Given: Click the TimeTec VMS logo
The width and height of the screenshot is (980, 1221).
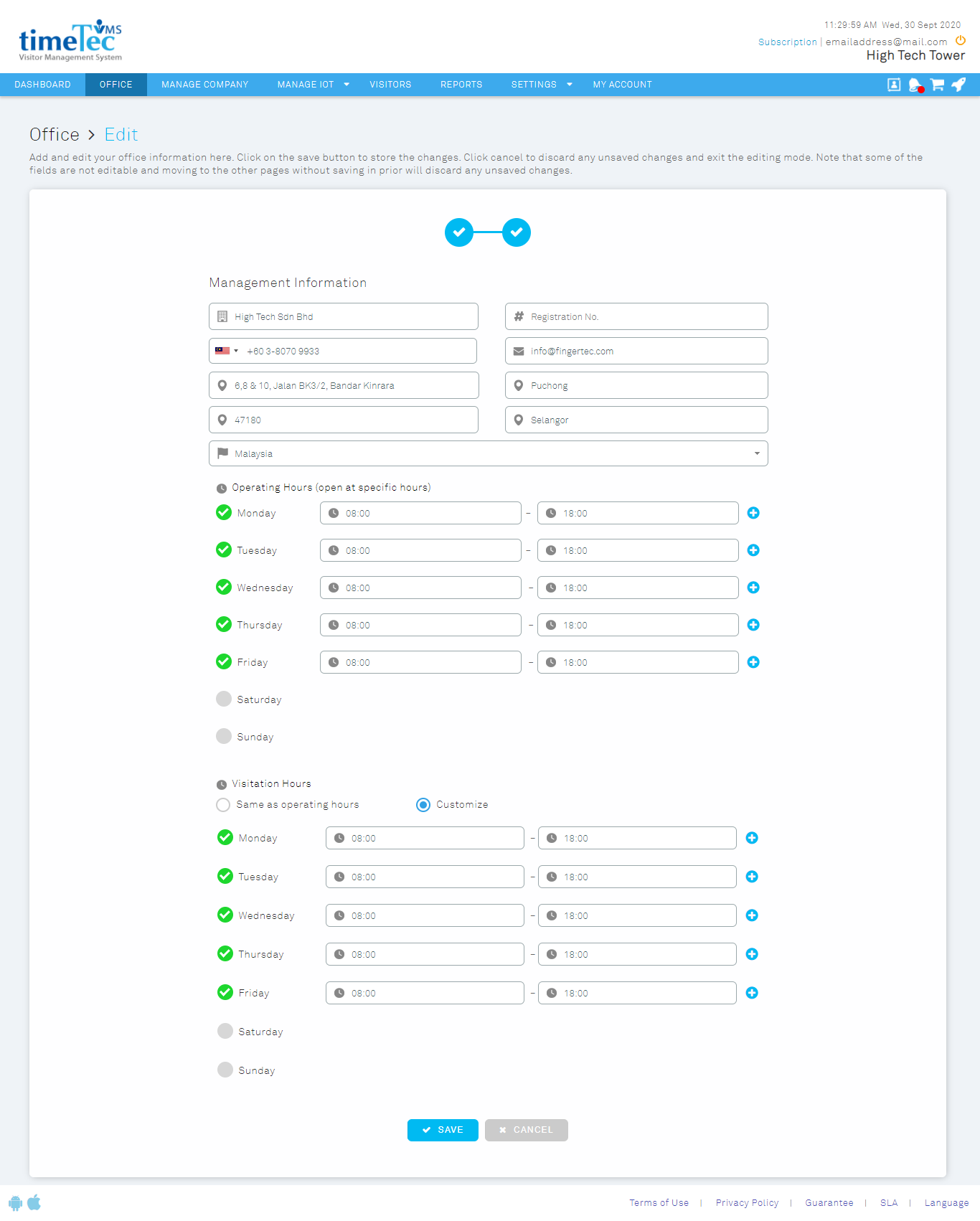Looking at the screenshot, I should (x=70, y=41).
